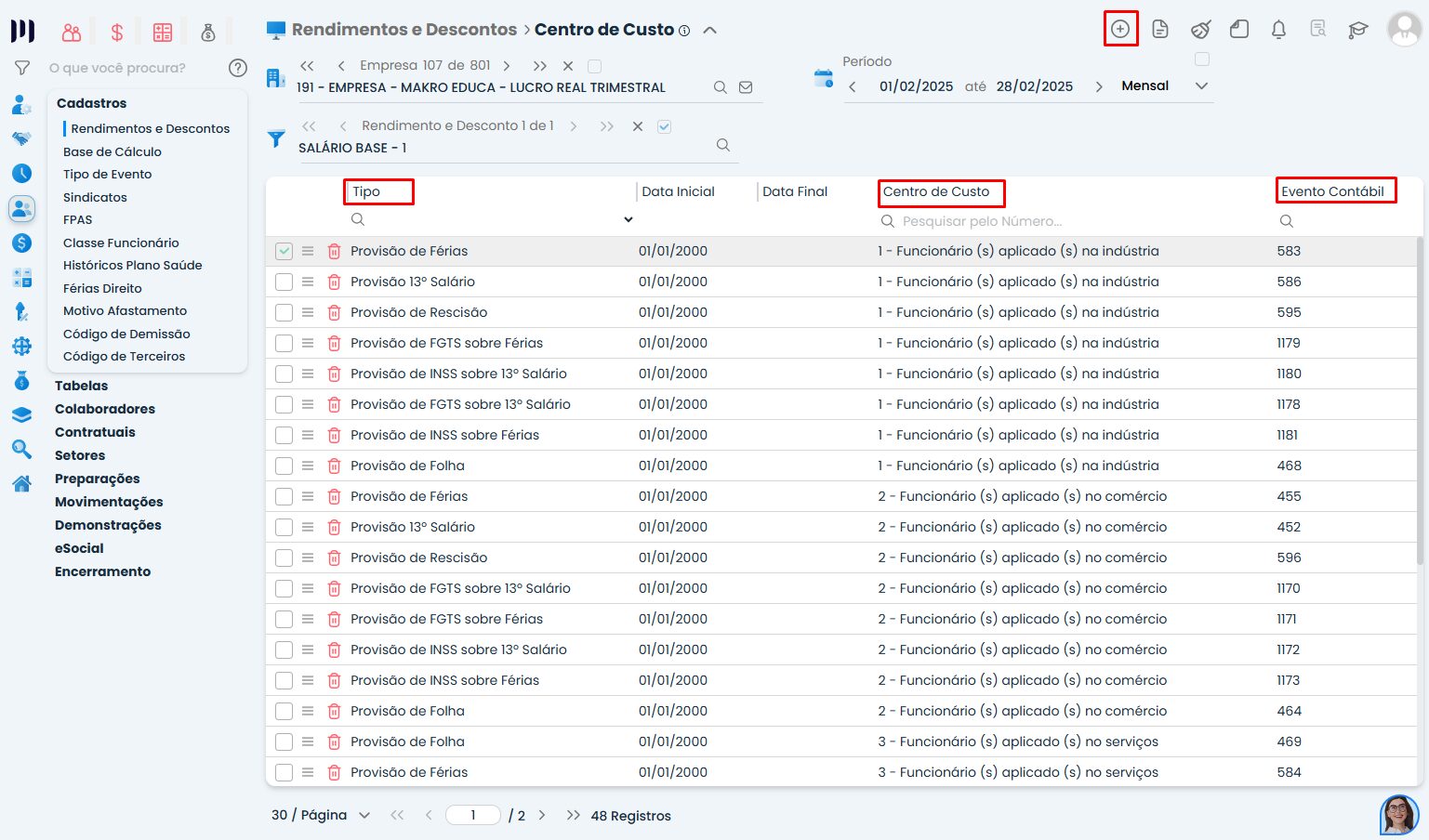Open the 30 / Página size dropdown

364,815
